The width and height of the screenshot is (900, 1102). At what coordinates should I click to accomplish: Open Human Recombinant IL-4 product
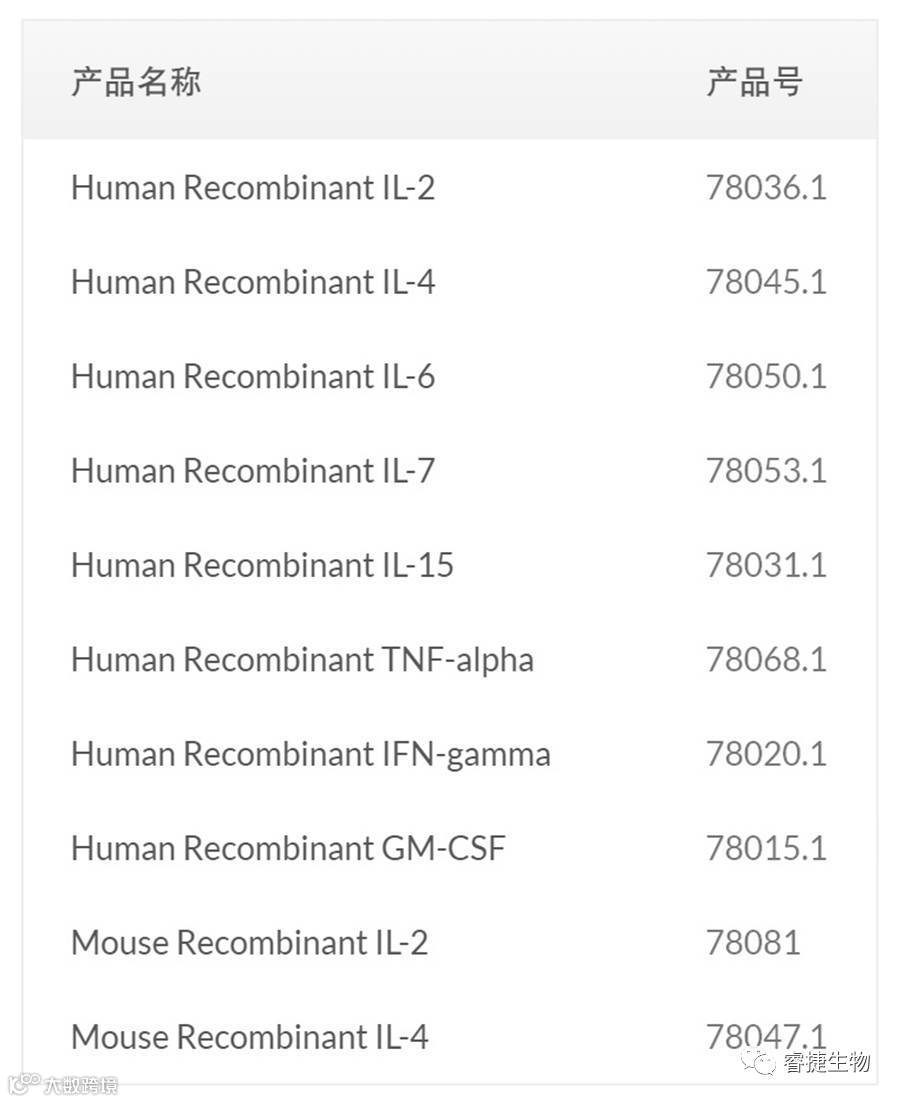[253, 282]
